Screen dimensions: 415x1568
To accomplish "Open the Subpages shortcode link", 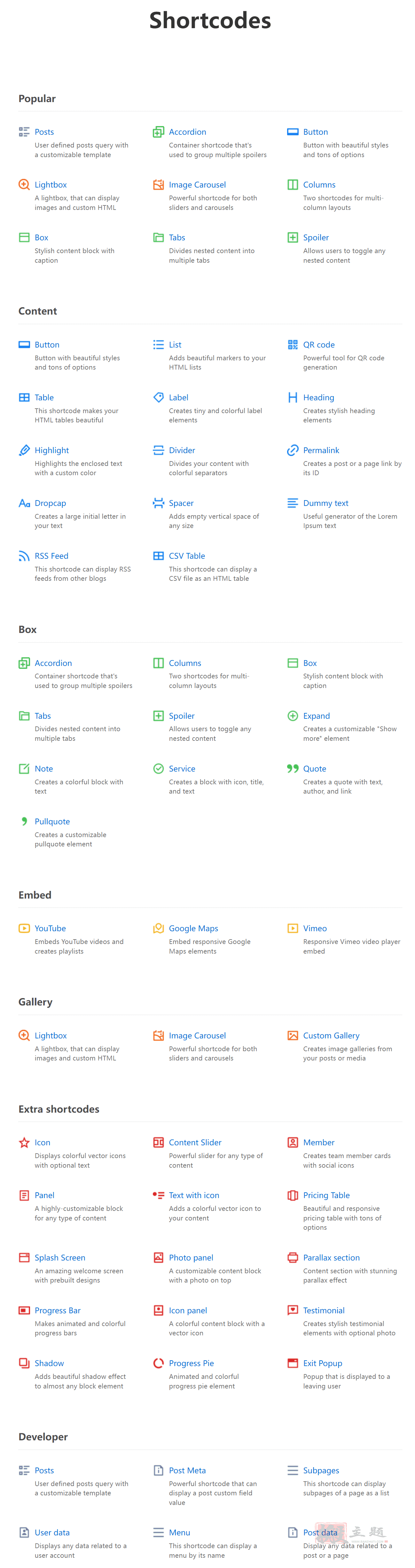I will click(321, 1470).
